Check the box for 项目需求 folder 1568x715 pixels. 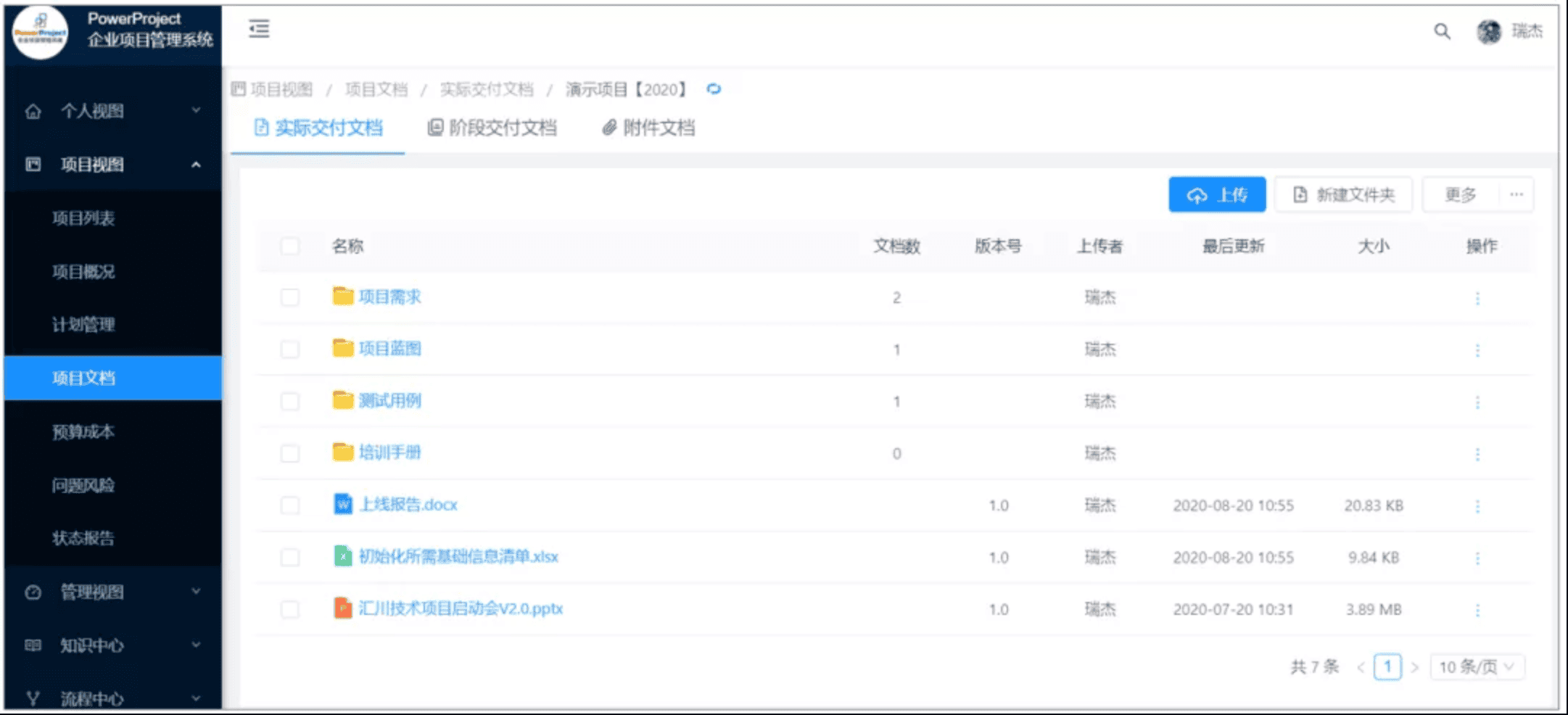[x=289, y=297]
